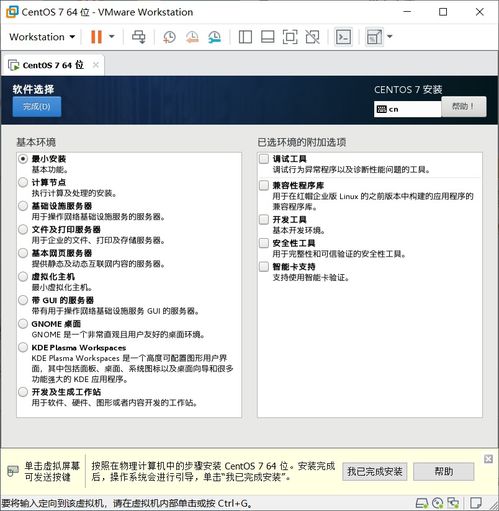499x511 pixels.
Task: Click the message log status icon
Action: tap(476, 503)
